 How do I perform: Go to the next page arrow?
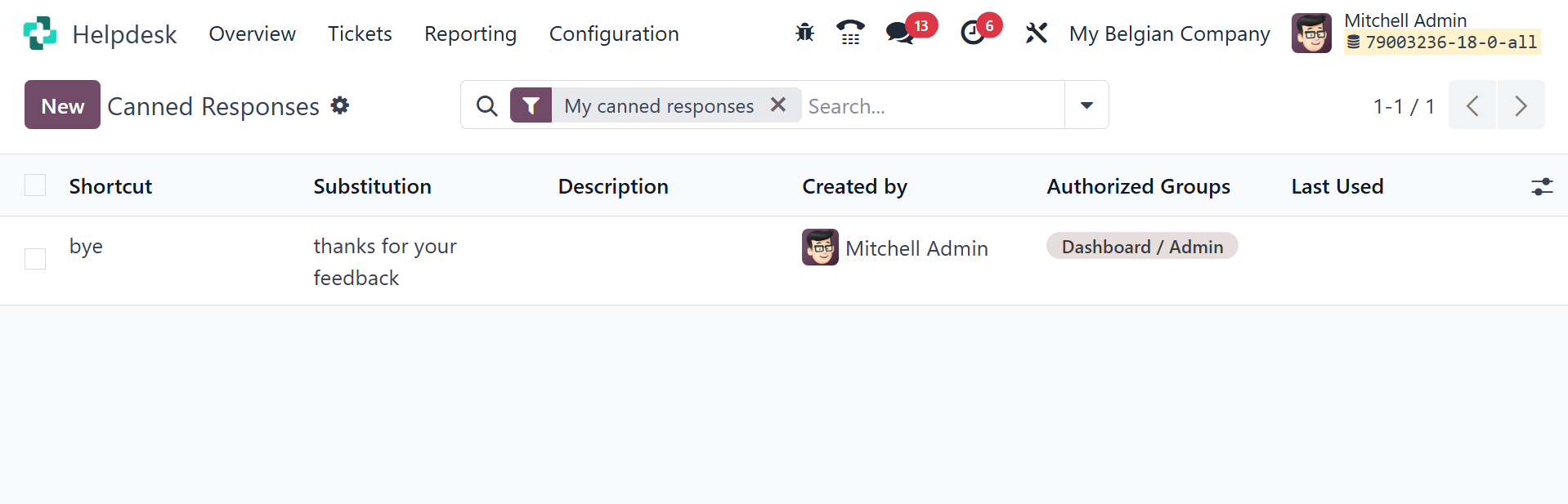pyautogui.click(x=1521, y=105)
